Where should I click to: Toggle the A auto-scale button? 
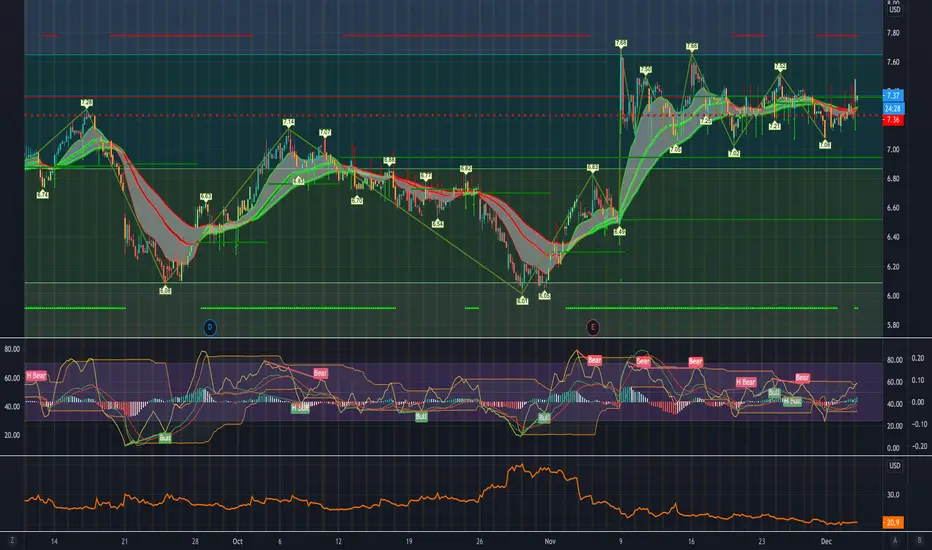pyautogui.click(x=895, y=540)
